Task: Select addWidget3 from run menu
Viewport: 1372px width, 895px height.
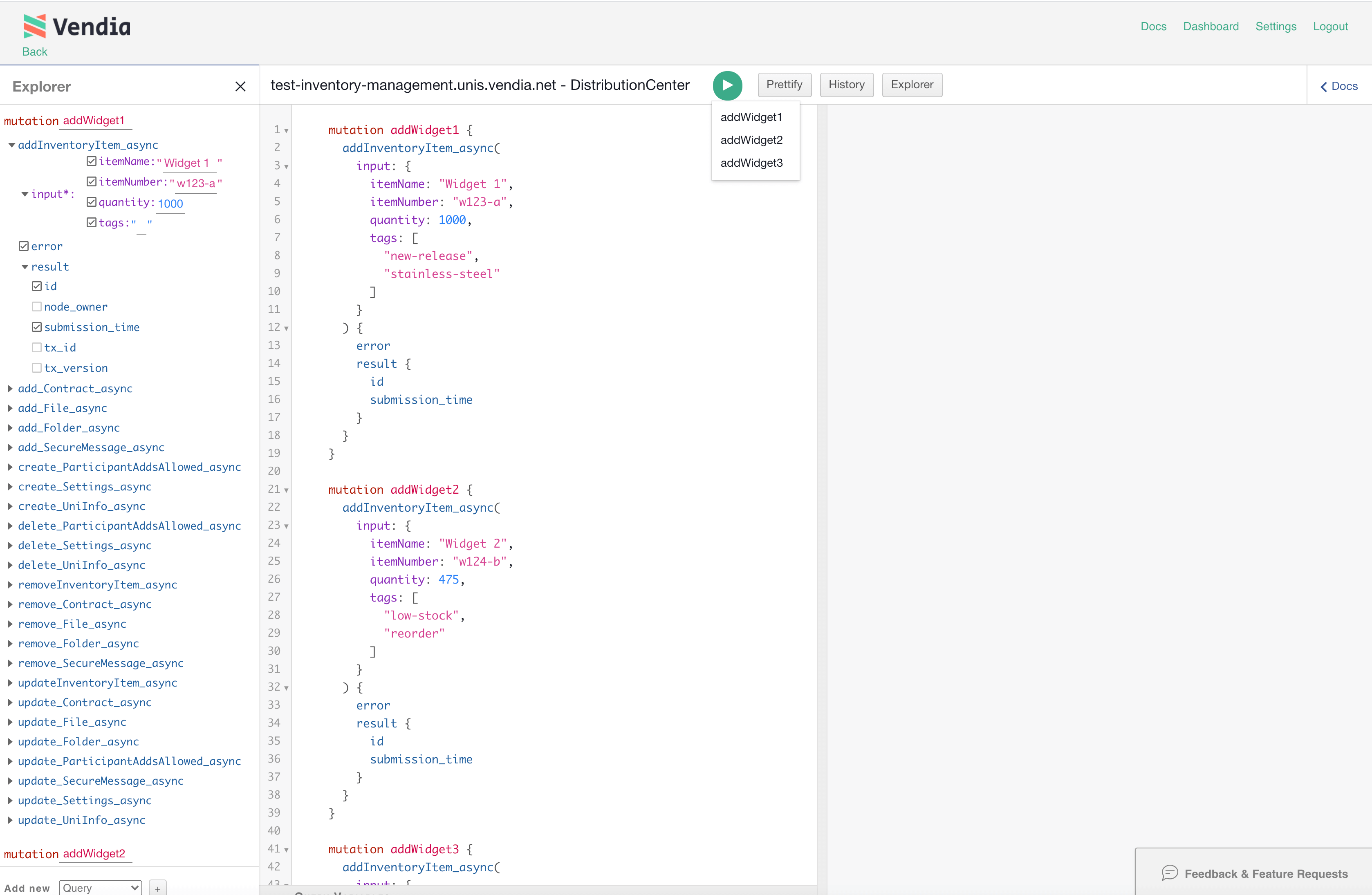Action: (751, 163)
